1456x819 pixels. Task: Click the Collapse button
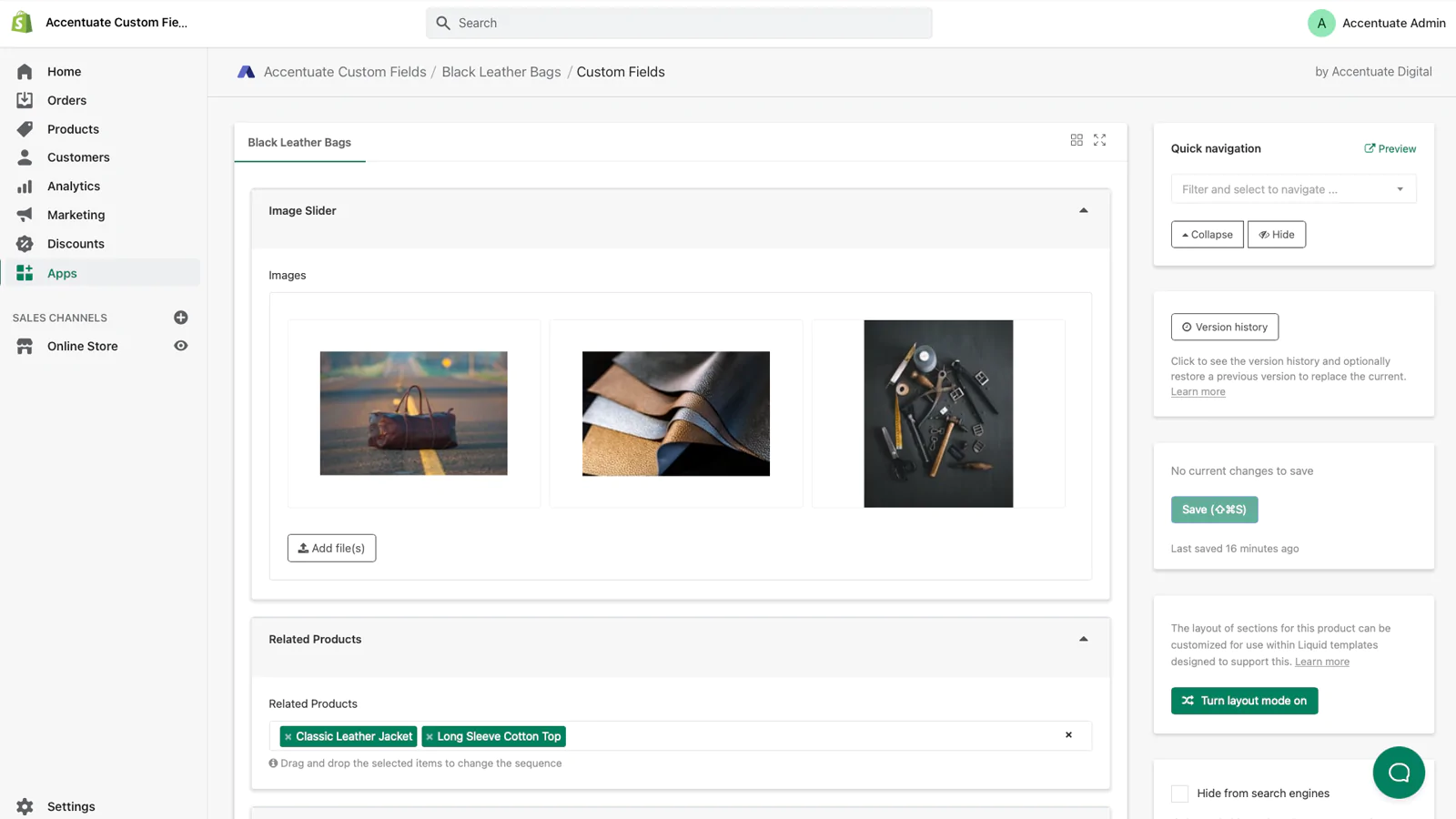tap(1207, 235)
